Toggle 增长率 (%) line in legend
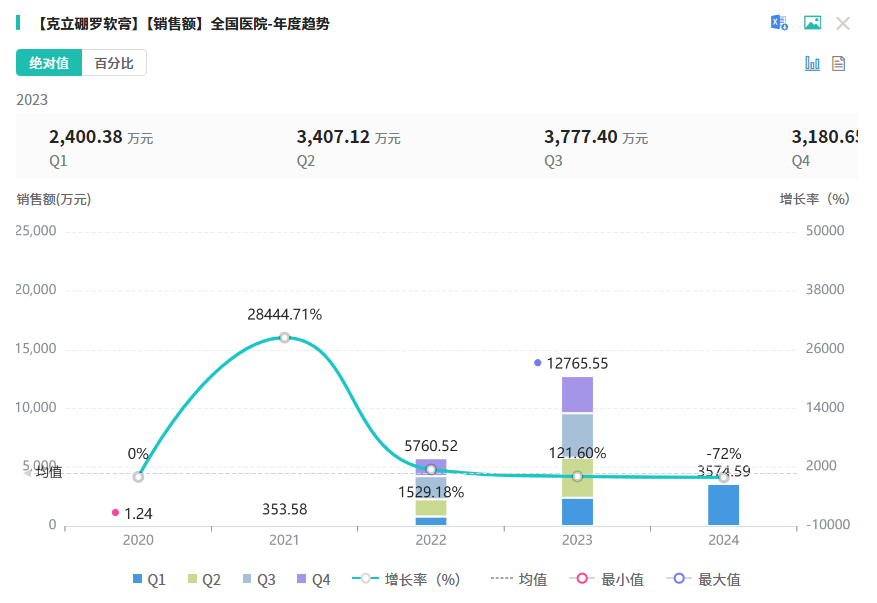 (406, 580)
